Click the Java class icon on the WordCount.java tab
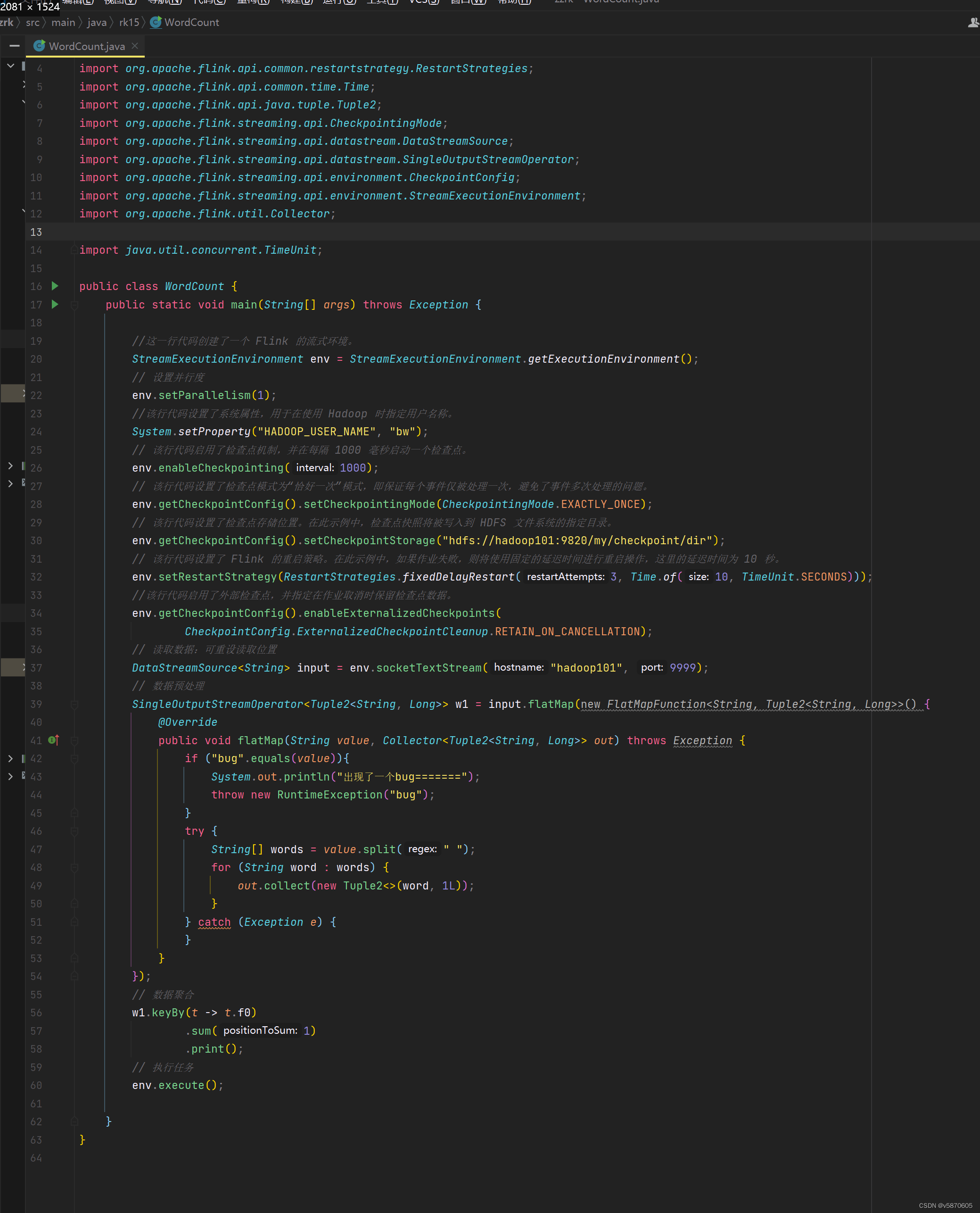This screenshot has height=1213, width=980. point(39,46)
